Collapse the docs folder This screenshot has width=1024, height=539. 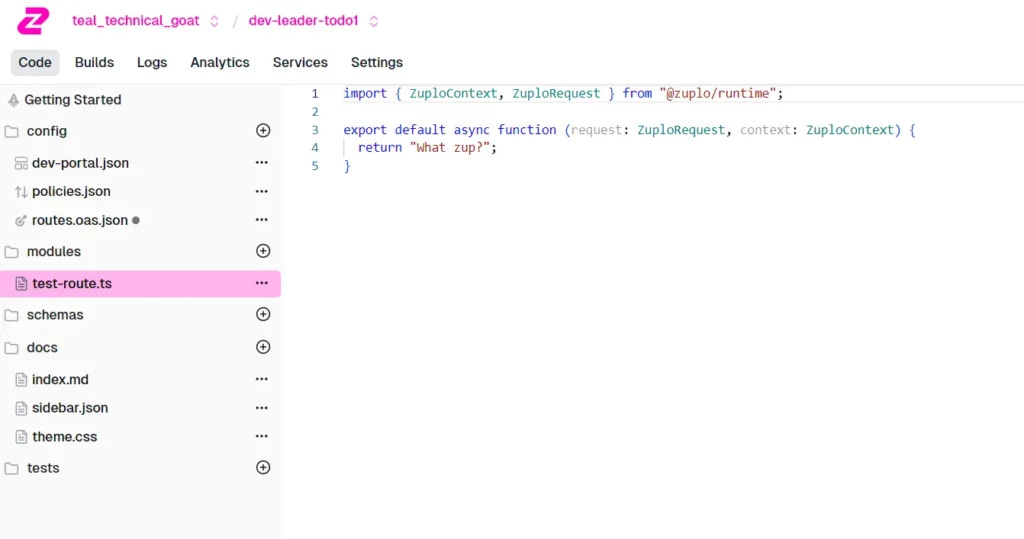click(42, 348)
